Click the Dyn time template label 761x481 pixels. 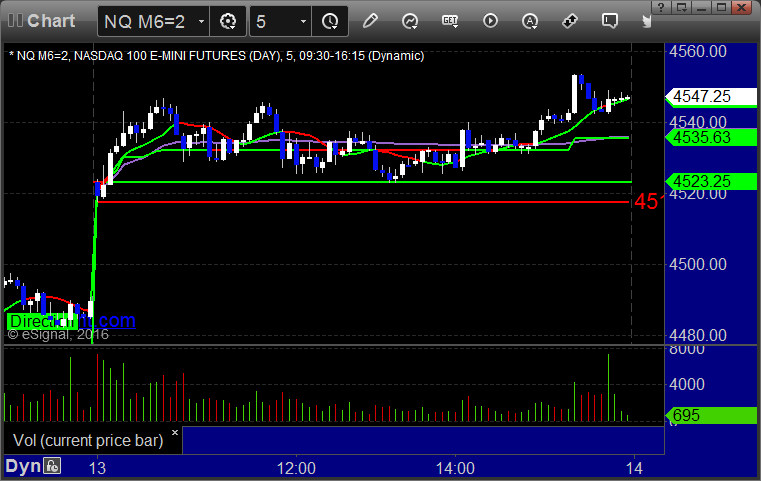[x=23, y=466]
